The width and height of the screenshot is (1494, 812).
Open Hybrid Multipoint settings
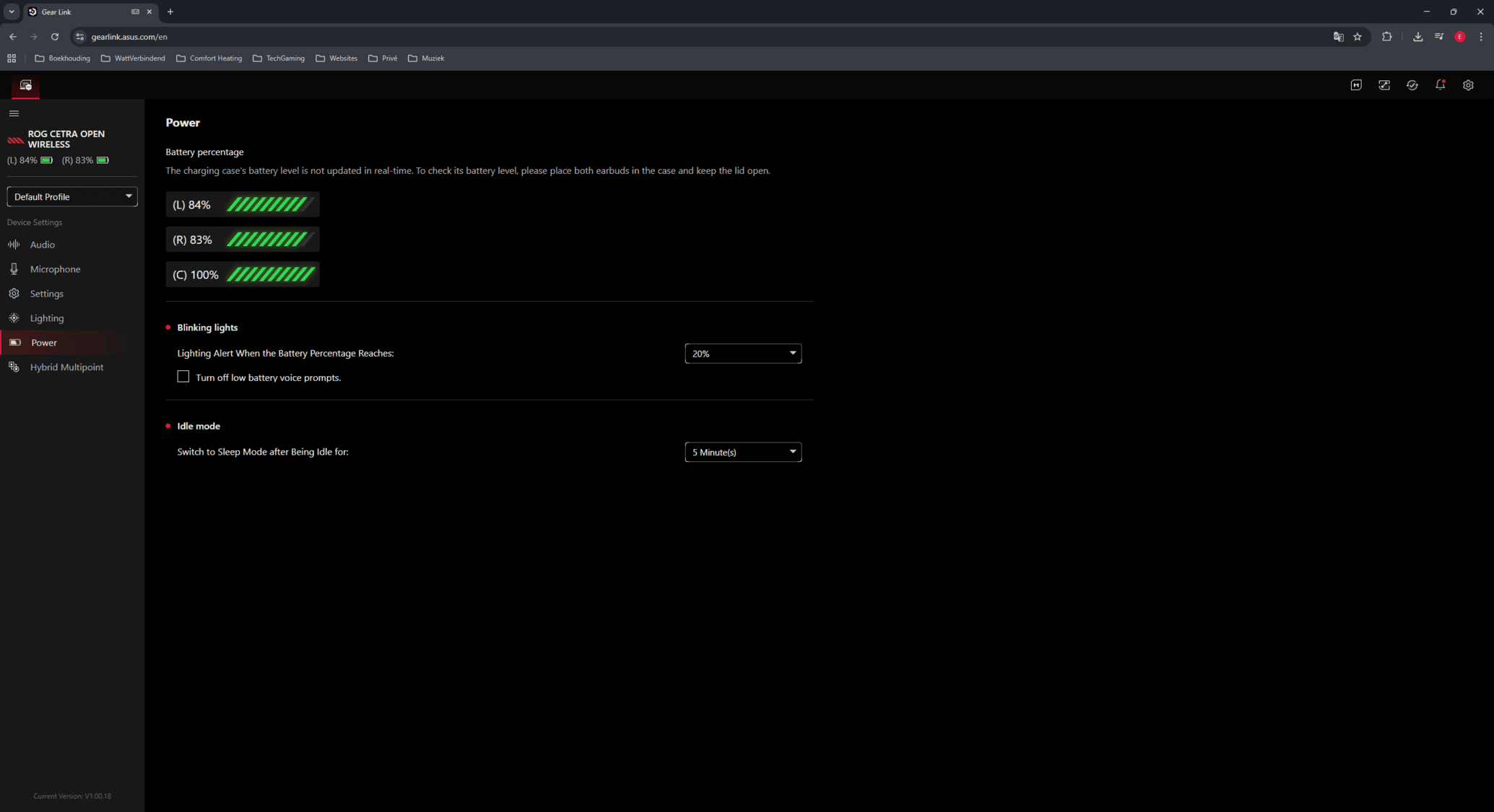(x=66, y=367)
